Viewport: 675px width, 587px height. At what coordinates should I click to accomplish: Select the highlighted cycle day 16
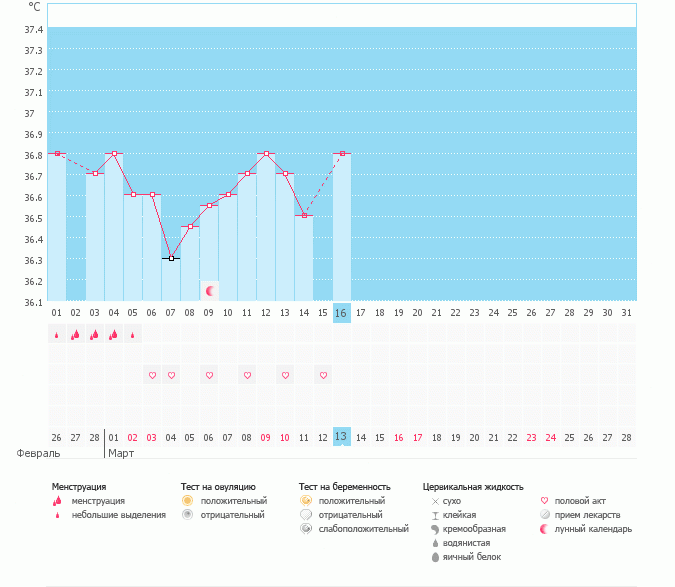(341, 313)
